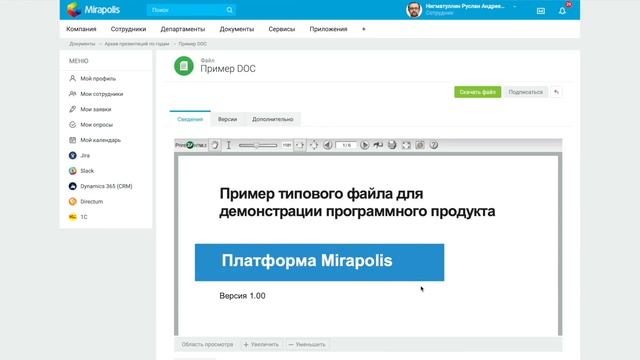Click the Платформа Mirapolis banner in document
Viewport: 640px width, 360px height.
pyautogui.click(x=320, y=262)
